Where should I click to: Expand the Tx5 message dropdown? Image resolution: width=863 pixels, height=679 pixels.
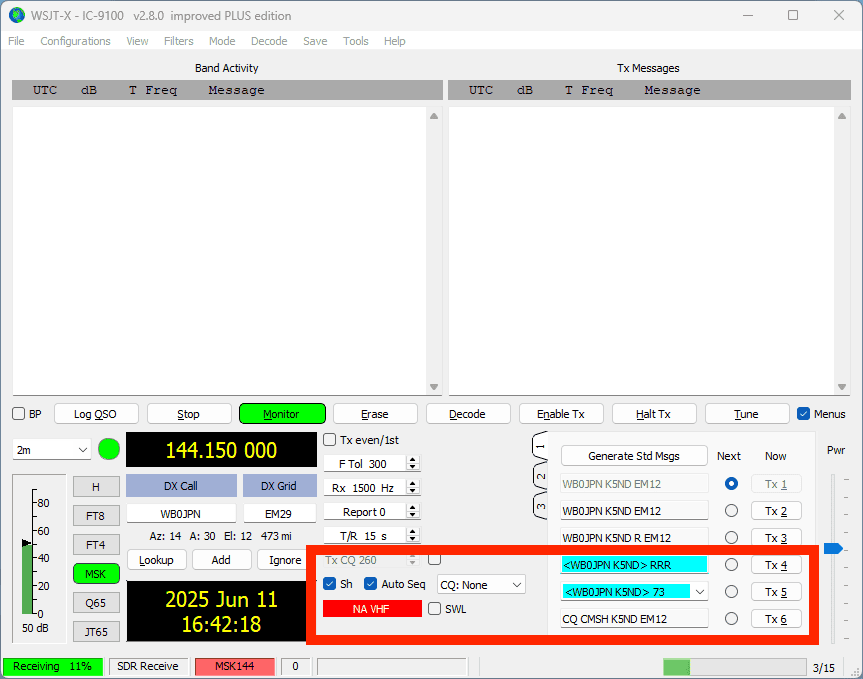point(699,592)
